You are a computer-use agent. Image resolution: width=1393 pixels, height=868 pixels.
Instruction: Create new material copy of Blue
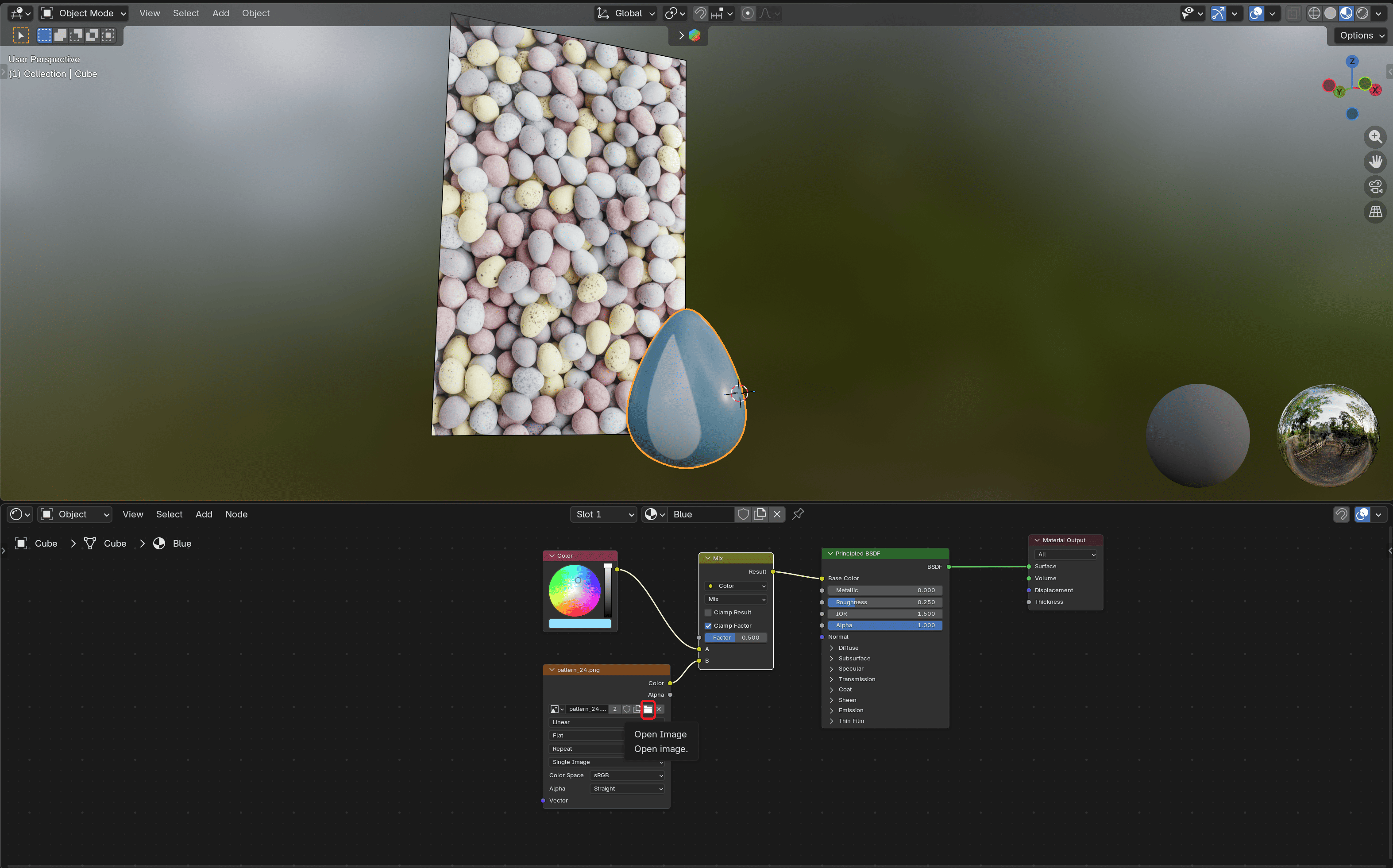coord(760,514)
